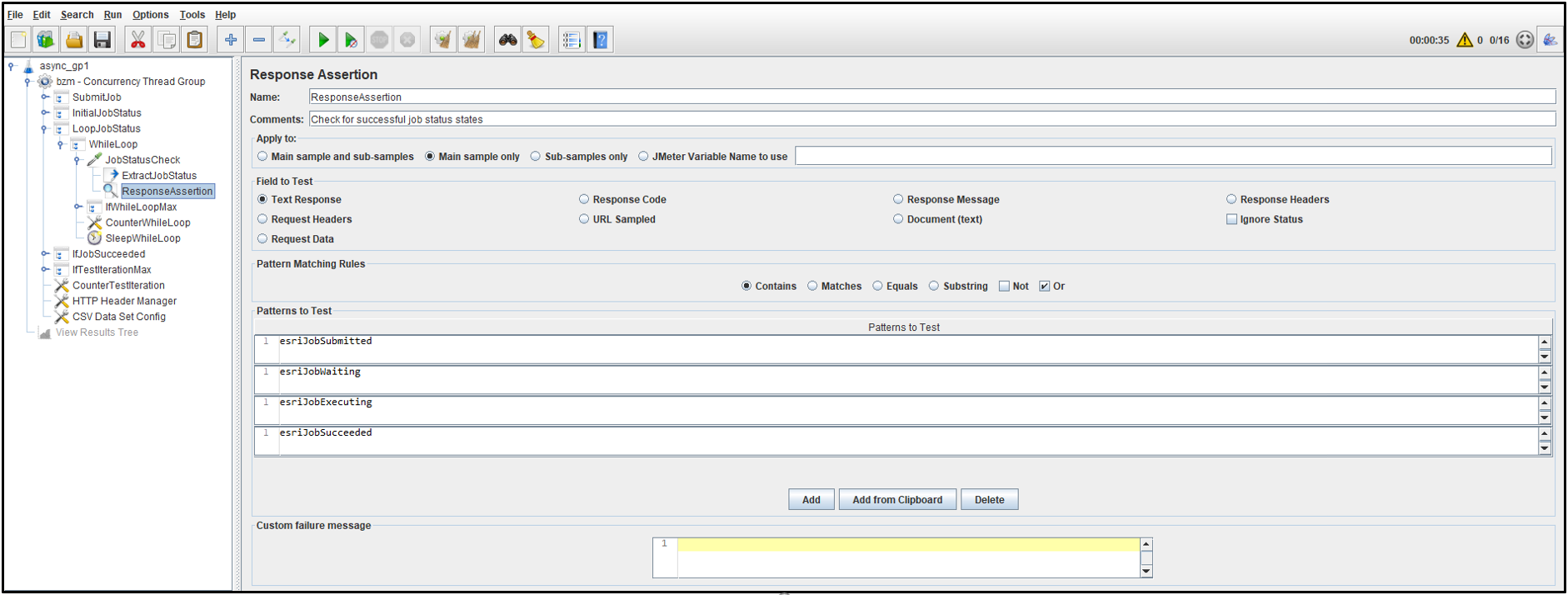Start the test with green play icon

[323, 39]
